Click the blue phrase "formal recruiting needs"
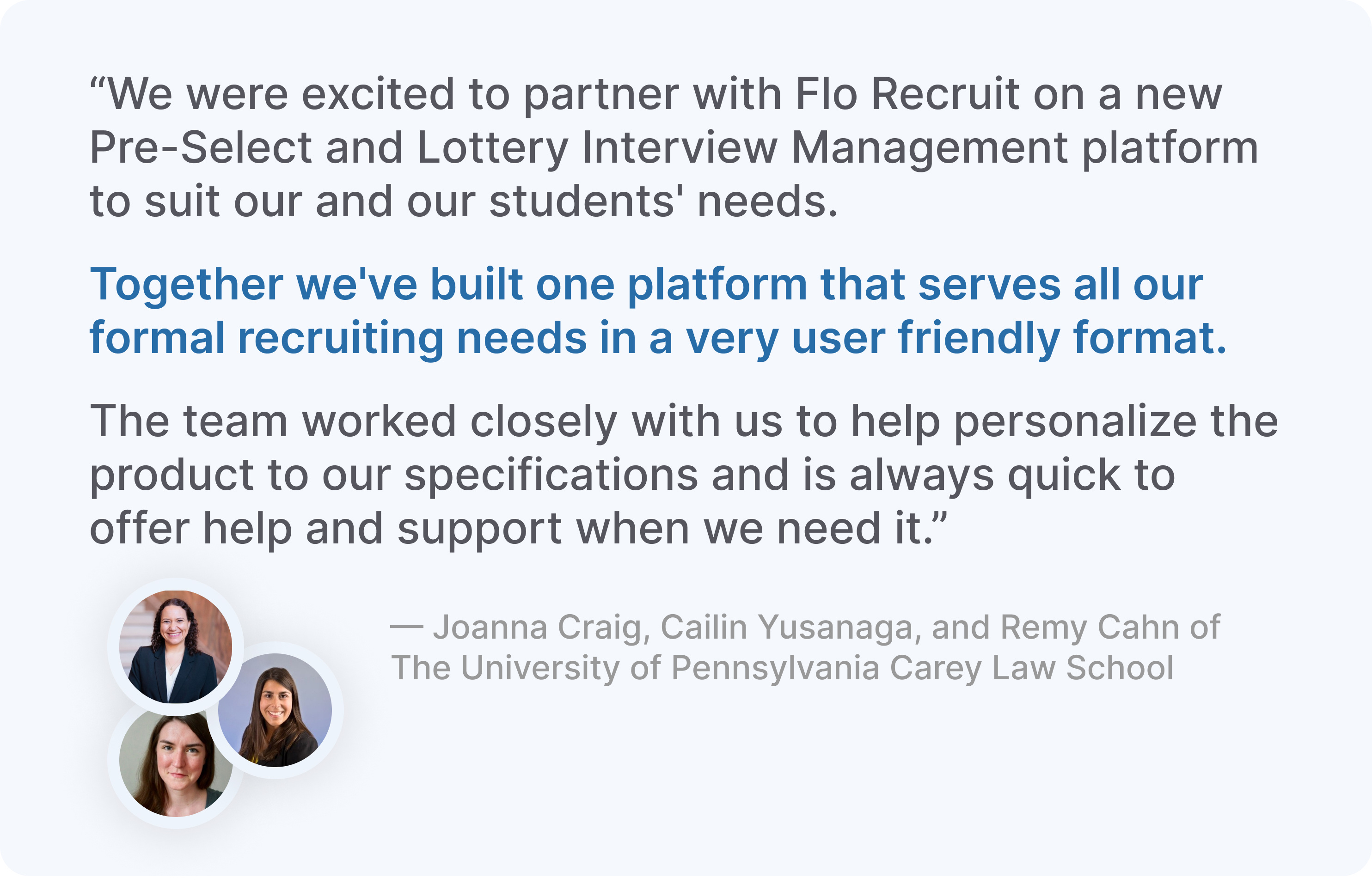The height and width of the screenshot is (890, 1372). [x=338, y=338]
